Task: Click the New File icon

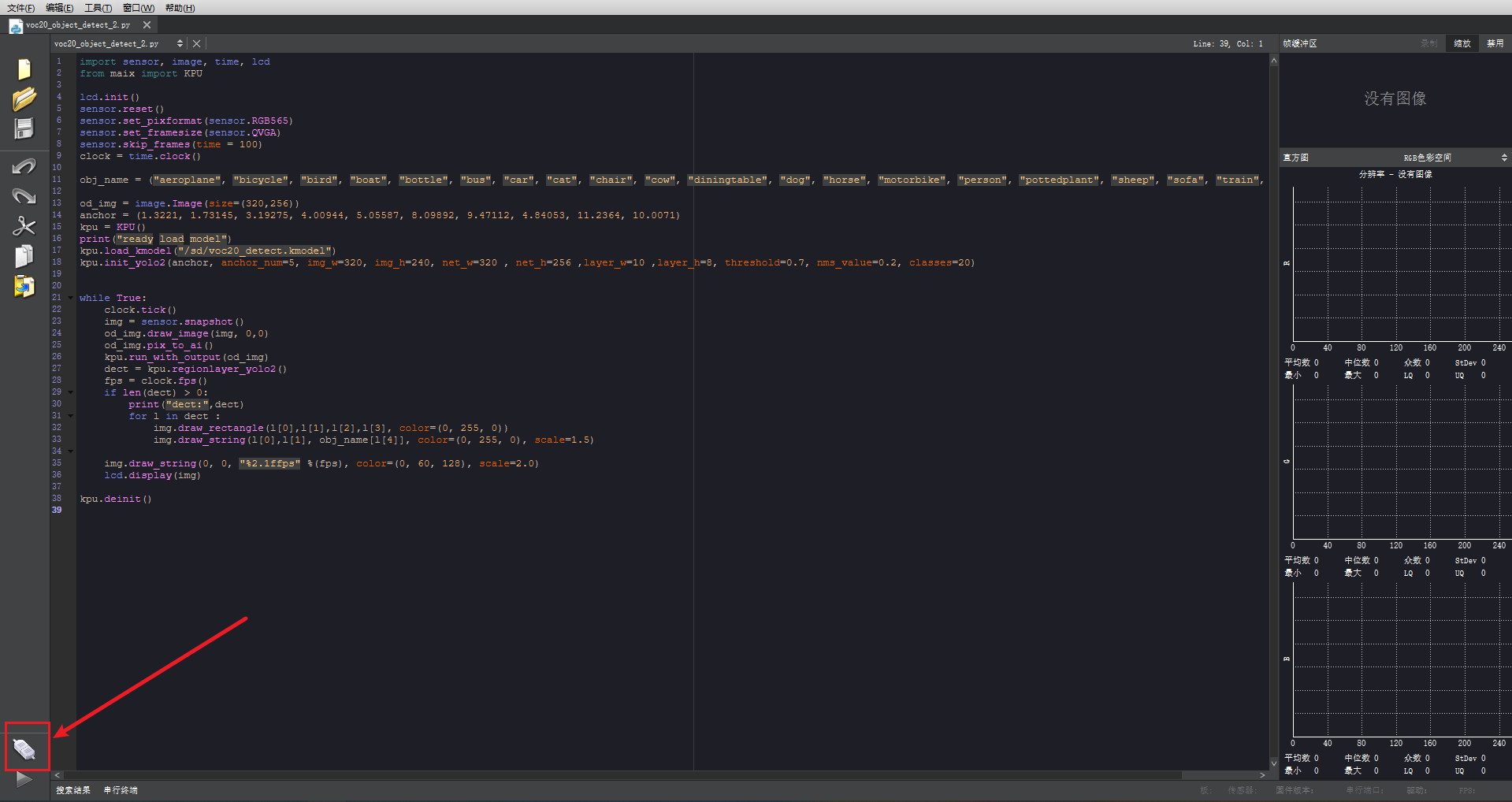Action: pos(24,69)
